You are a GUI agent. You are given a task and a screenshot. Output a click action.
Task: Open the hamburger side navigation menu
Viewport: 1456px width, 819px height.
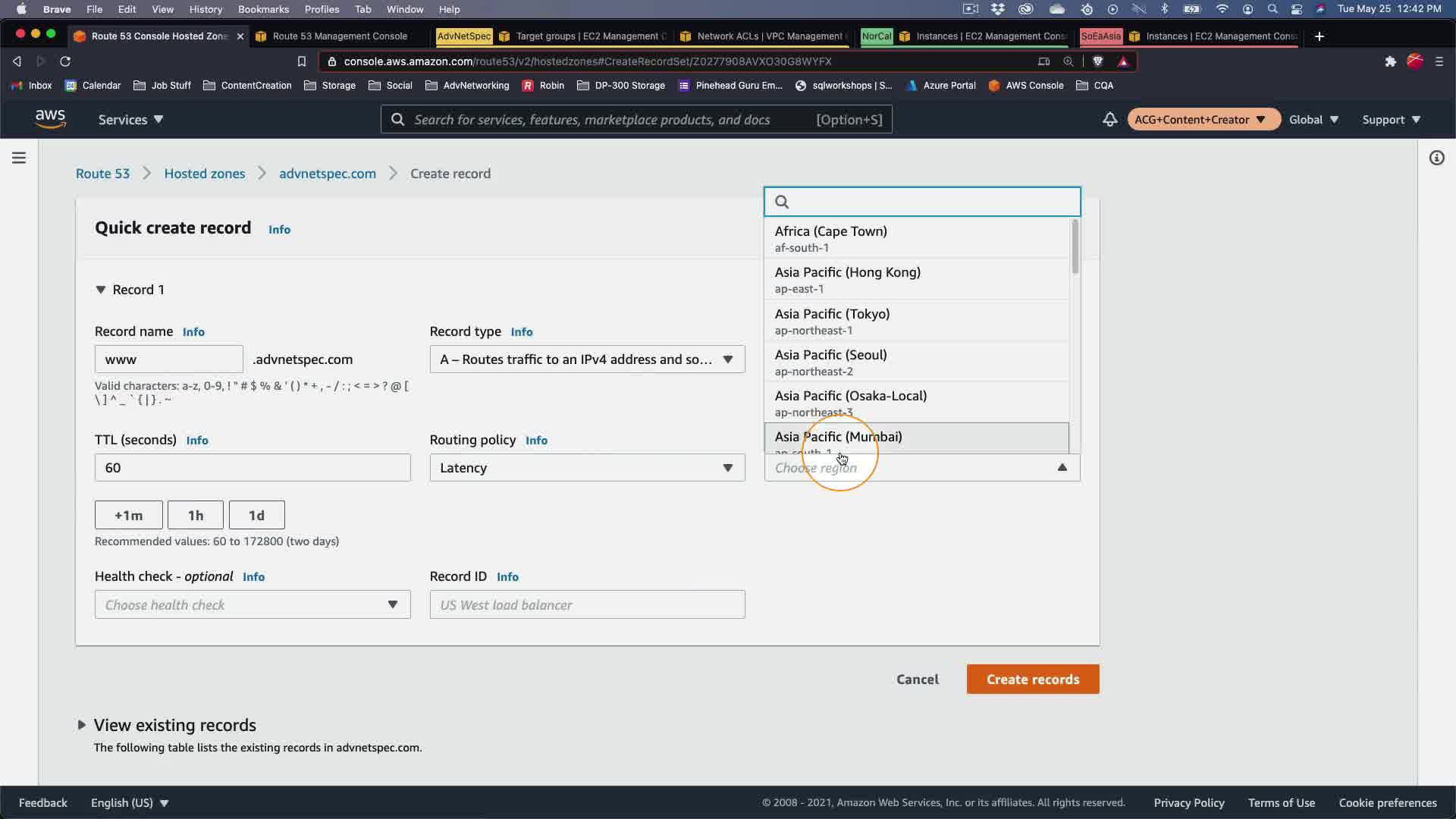tap(19, 158)
